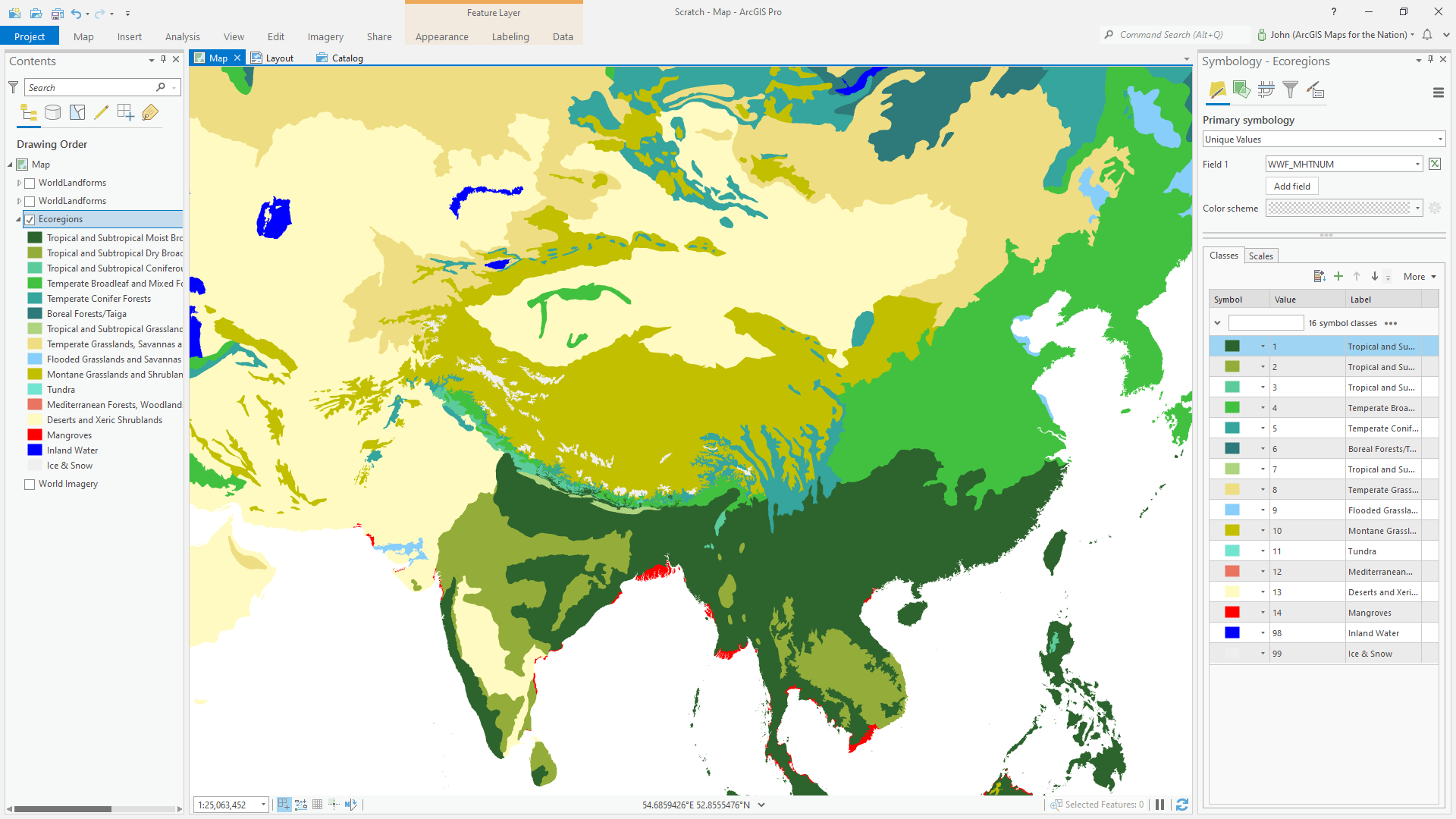Click the red Mangroves symbol swatch

click(1232, 613)
